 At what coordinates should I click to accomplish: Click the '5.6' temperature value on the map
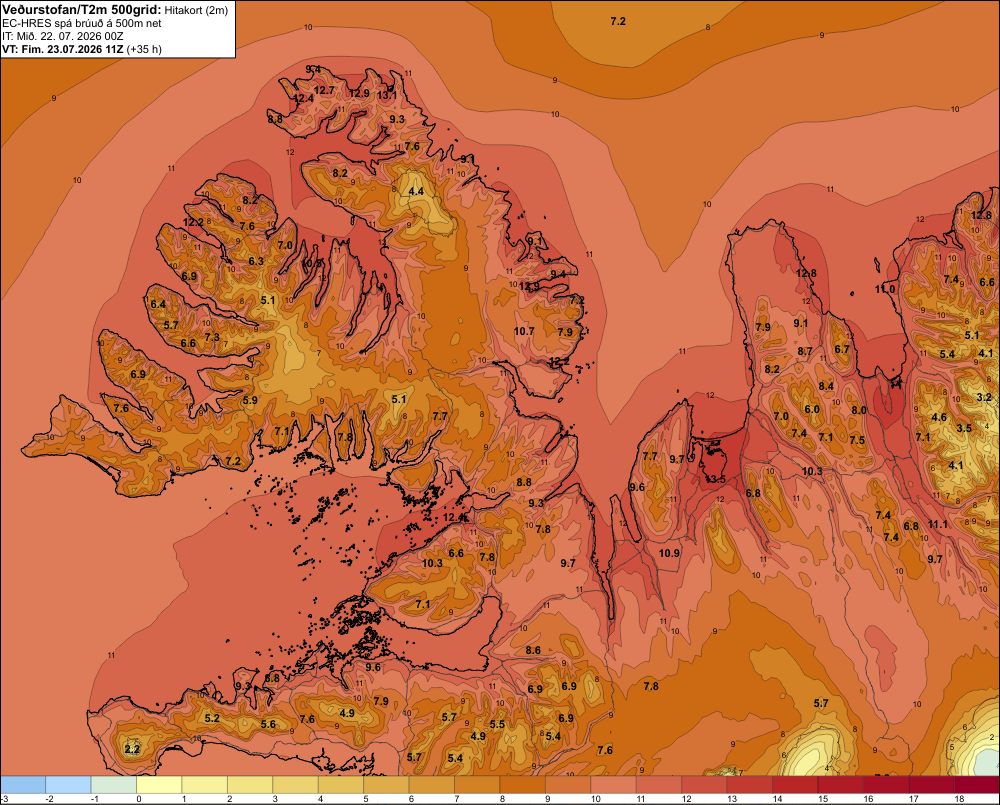268,724
